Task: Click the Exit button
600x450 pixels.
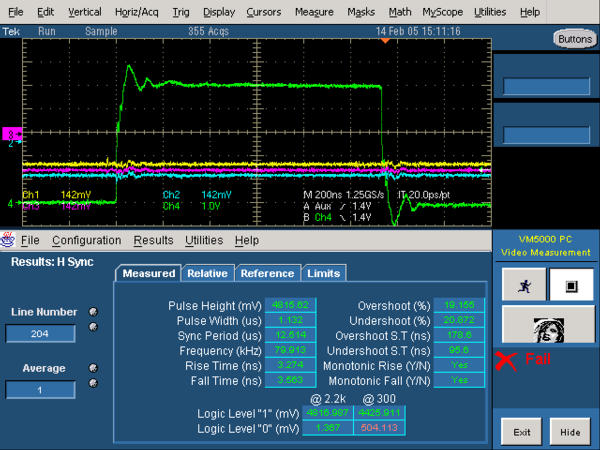Action: [x=522, y=432]
